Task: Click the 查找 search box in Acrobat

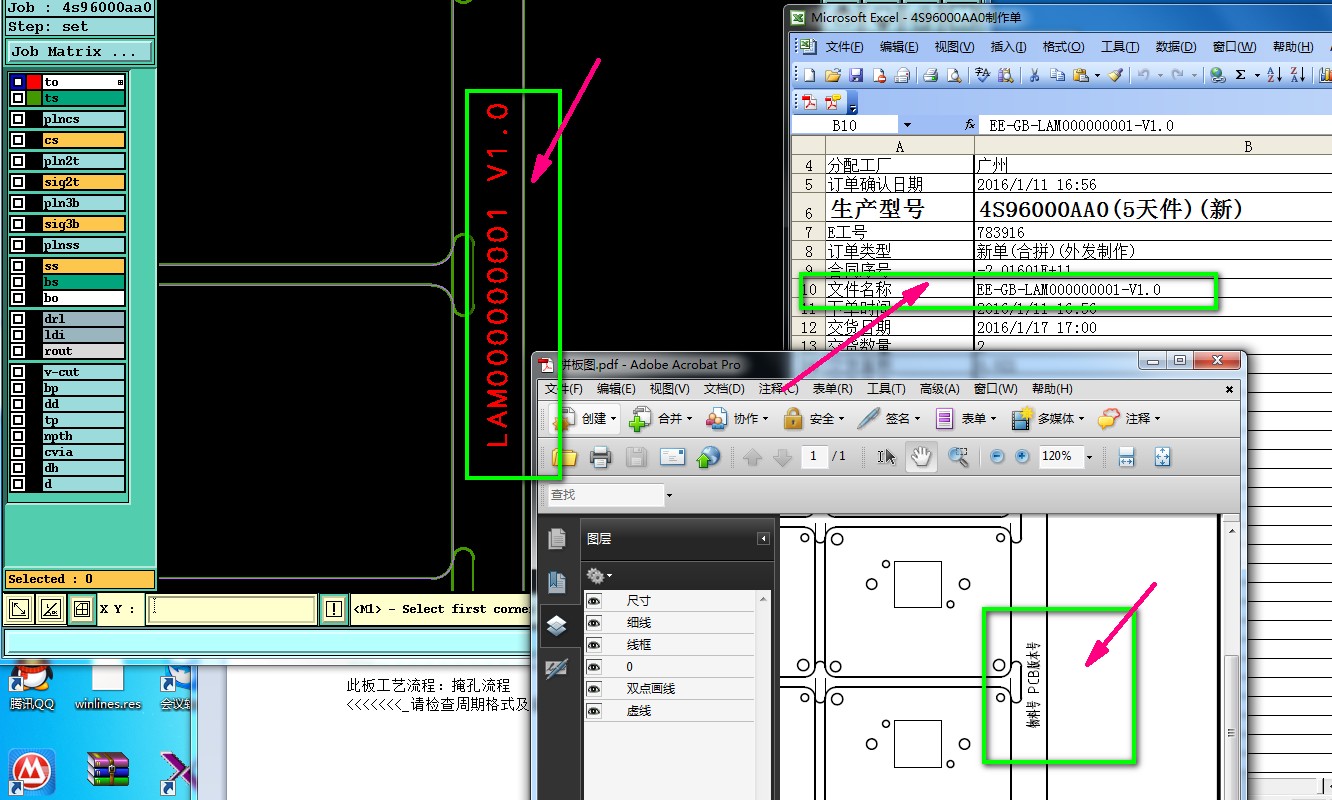Action: [605, 495]
